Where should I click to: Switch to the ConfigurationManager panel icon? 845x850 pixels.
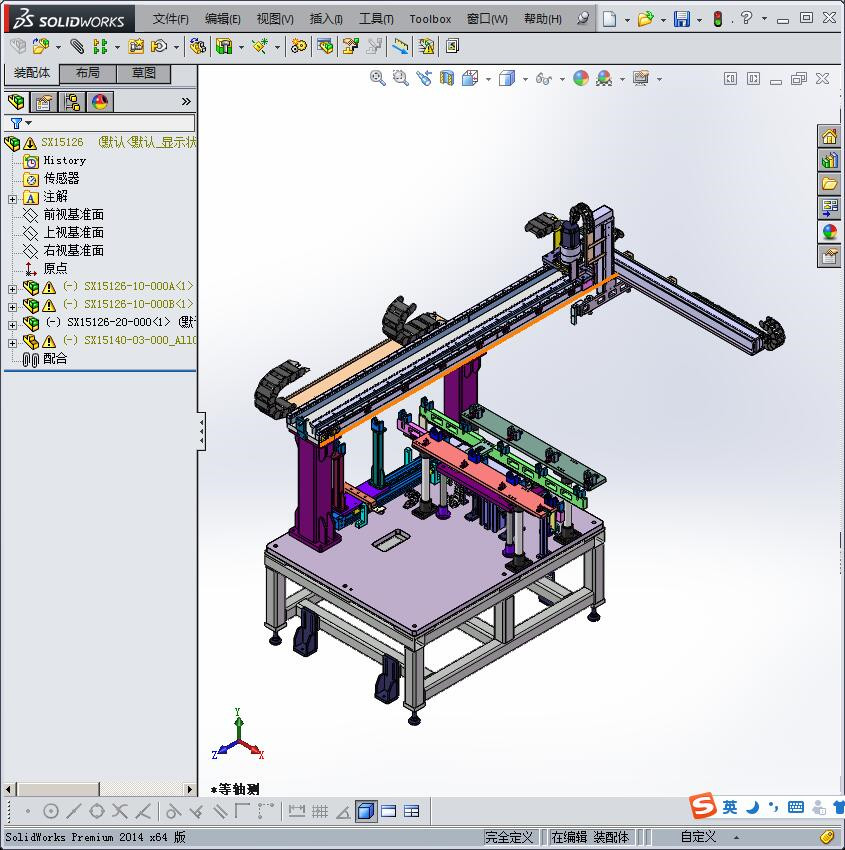[x=73, y=101]
